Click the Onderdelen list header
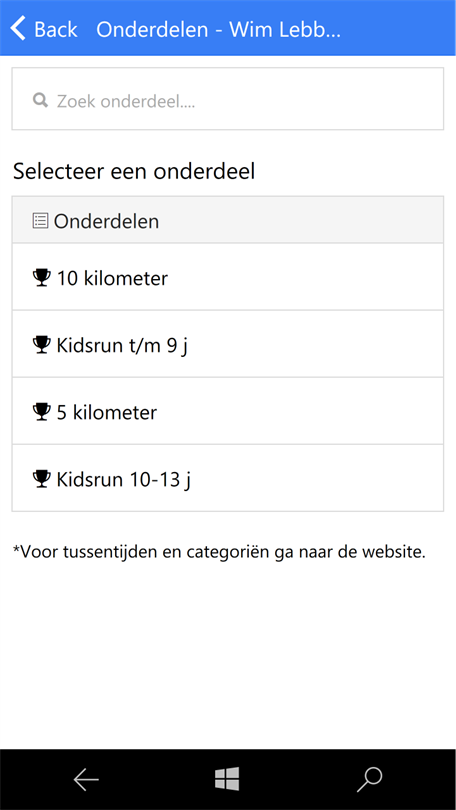The height and width of the screenshot is (810, 456). click(228, 220)
